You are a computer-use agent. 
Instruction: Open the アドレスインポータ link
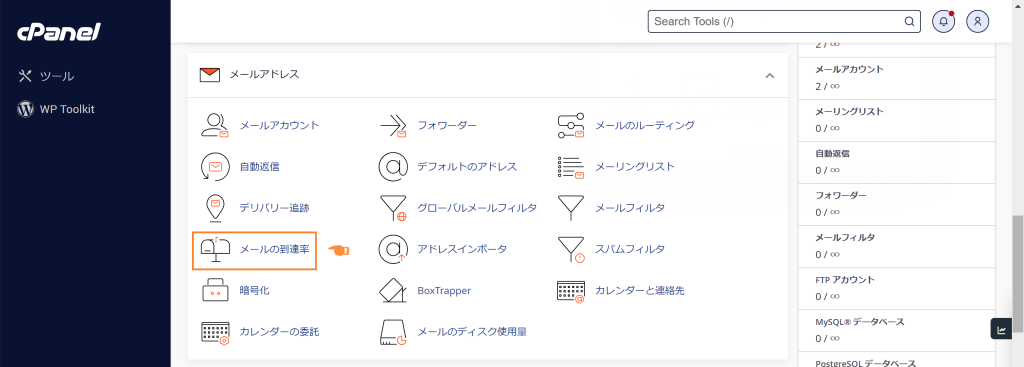click(462, 249)
